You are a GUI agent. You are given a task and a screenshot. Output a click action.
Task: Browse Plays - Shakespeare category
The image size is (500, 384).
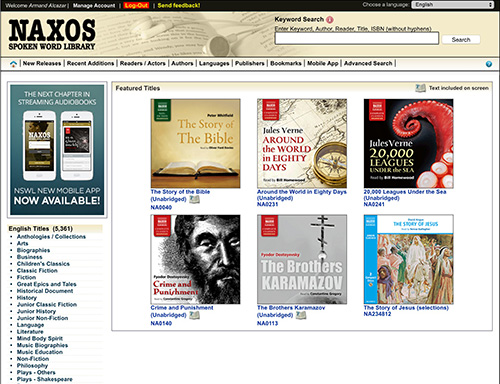(44, 379)
